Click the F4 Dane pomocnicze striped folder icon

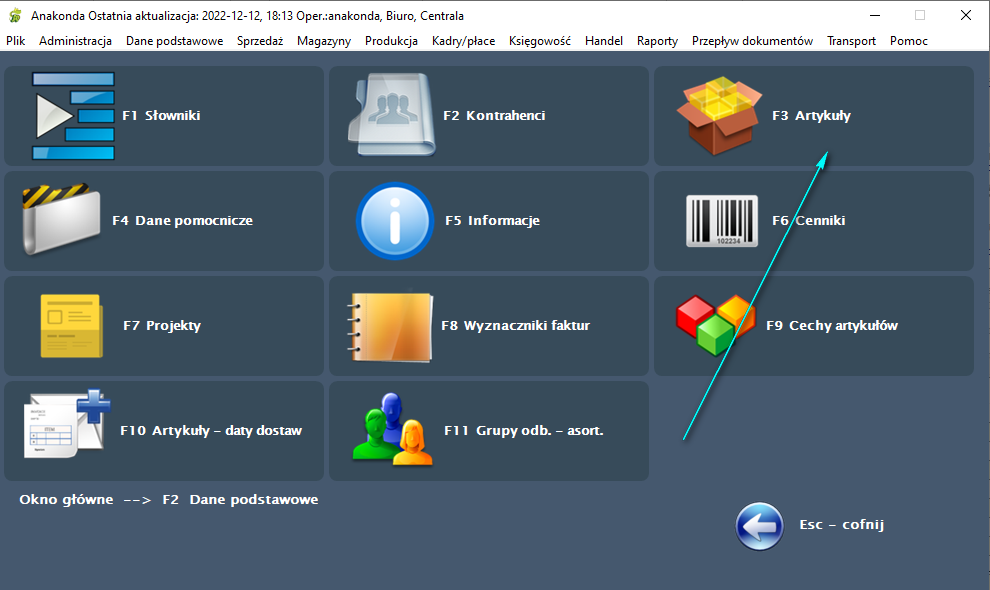(x=61, y=220)
